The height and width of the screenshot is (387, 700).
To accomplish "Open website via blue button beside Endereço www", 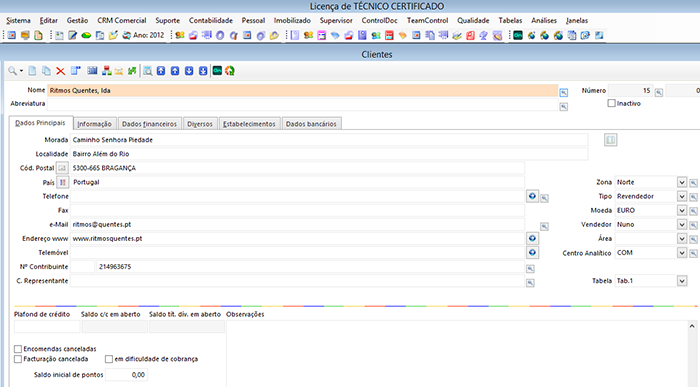I will pos(532,238).
